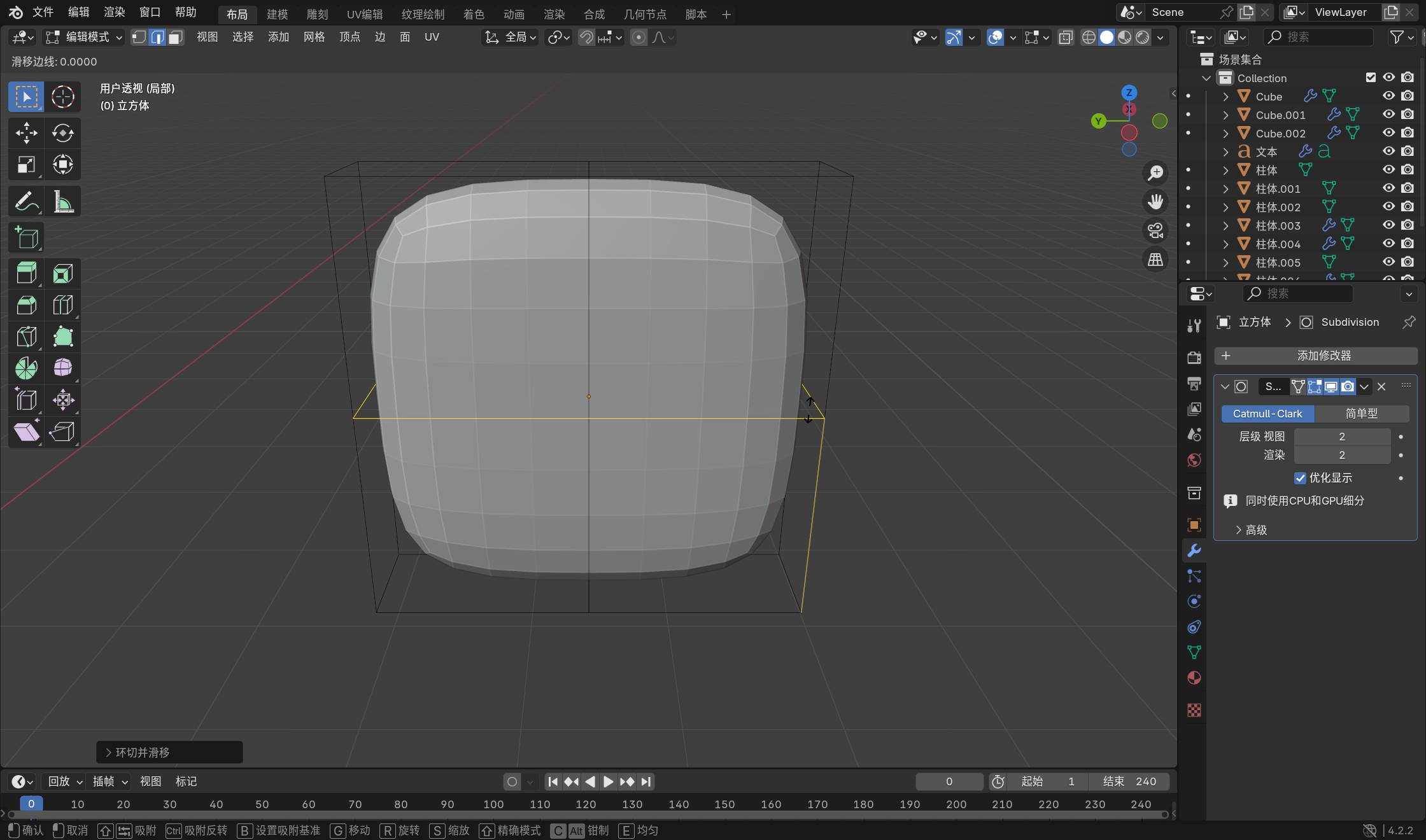Open the Material properties tab

point(1194,678)
